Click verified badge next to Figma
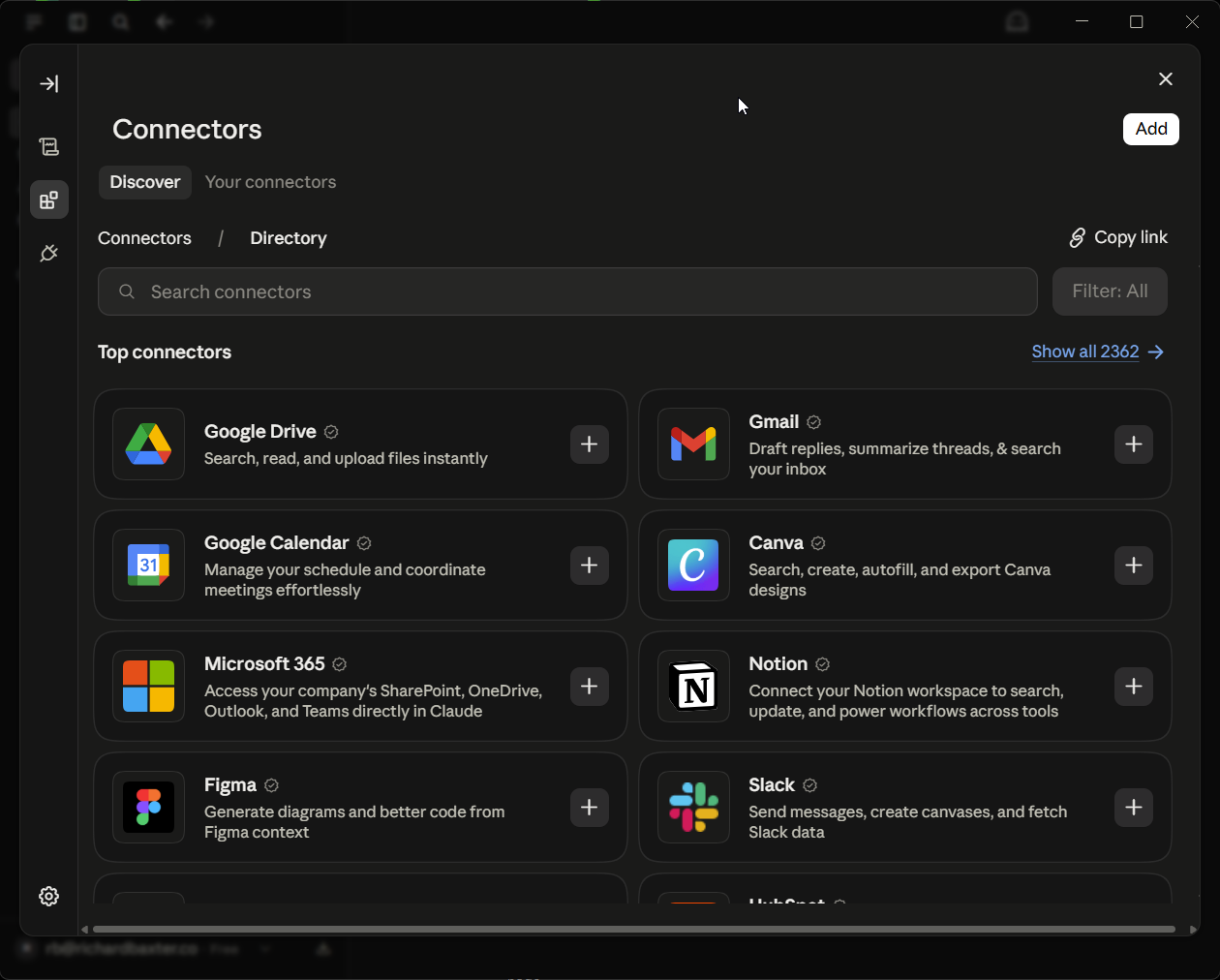The width and height of the screenshot is (1220, 980). coord(272,785)
